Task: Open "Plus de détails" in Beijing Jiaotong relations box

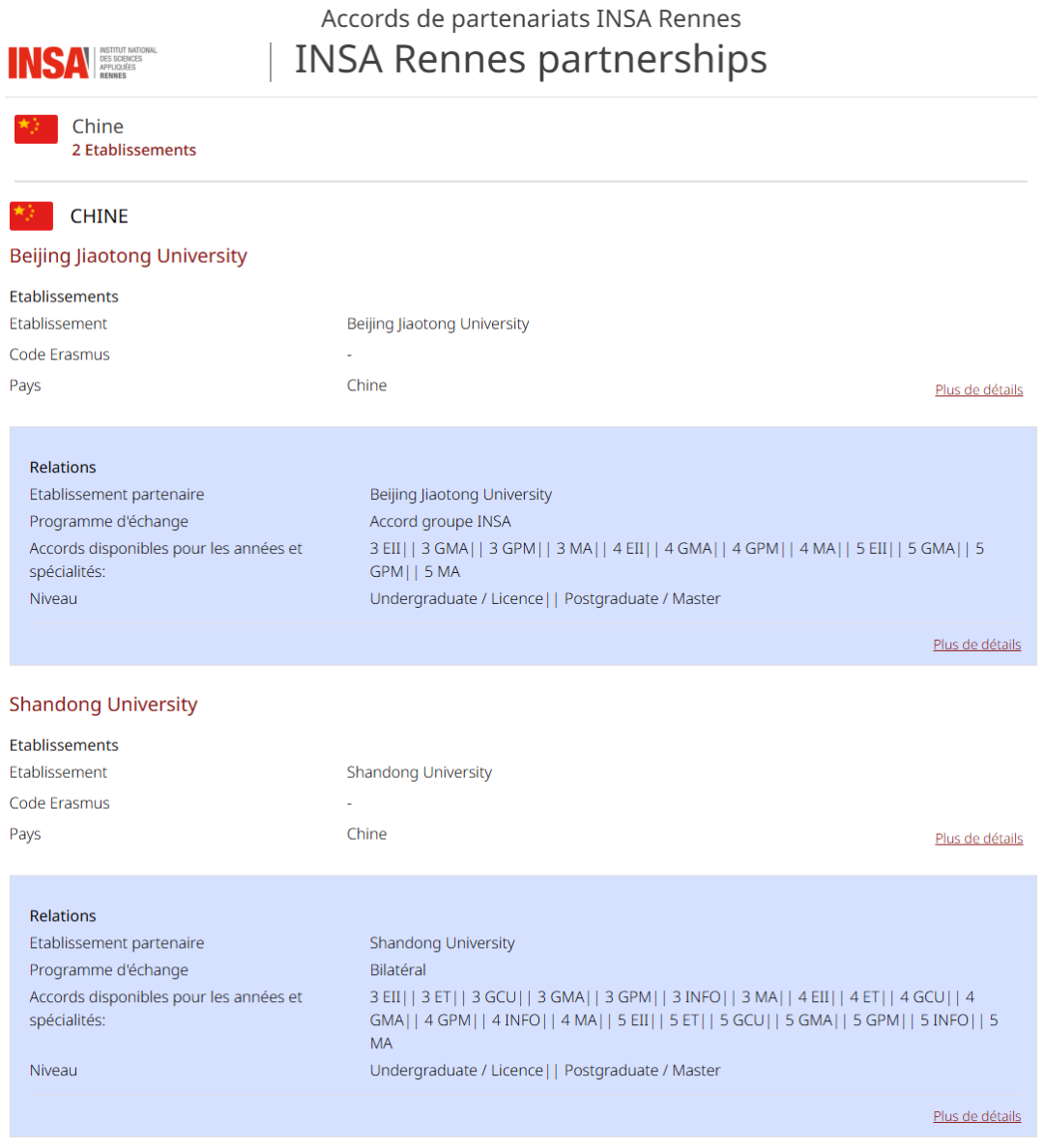Action: pyautogui.click(x=976, y=645)
